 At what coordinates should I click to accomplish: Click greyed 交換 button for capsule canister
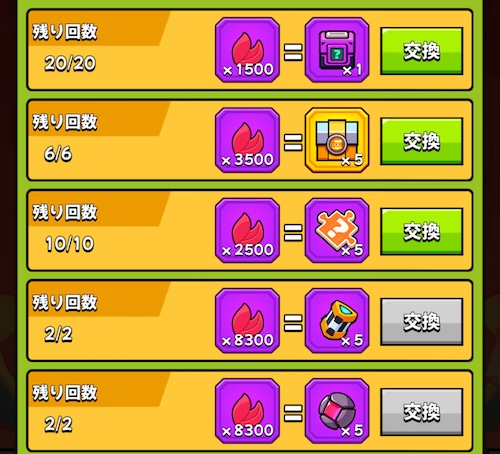click(x=422, y=322)
